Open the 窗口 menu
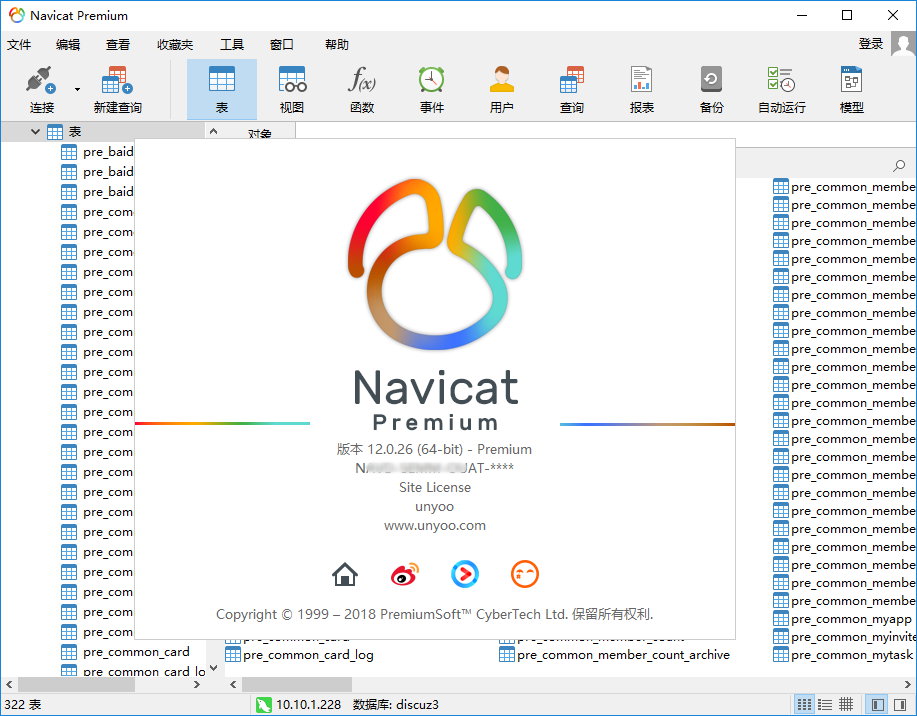917x716 pixels. [x=281, y=44]
